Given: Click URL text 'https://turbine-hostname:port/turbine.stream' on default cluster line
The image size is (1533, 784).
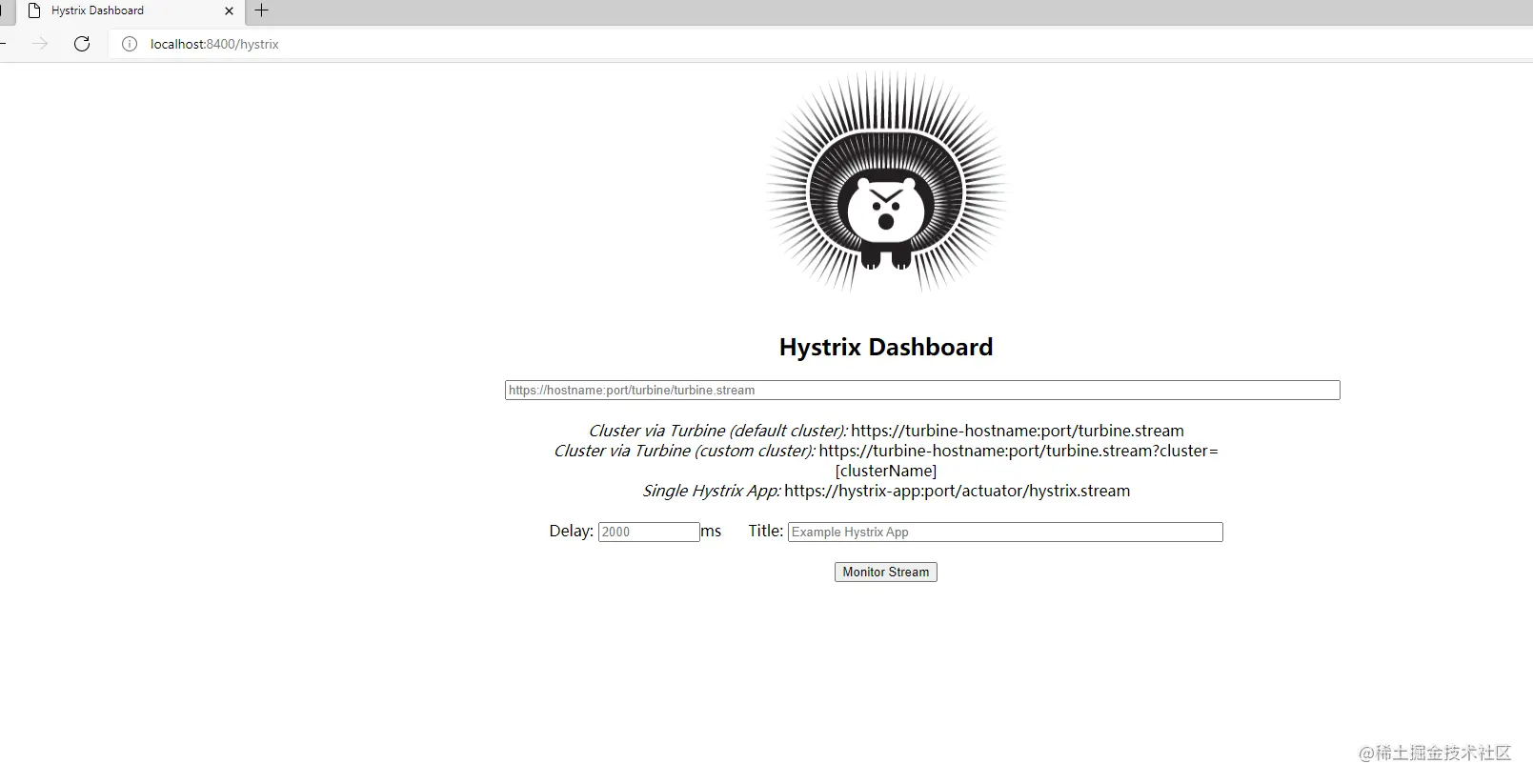Looking at the screenshot, I should click(1018, 431).
